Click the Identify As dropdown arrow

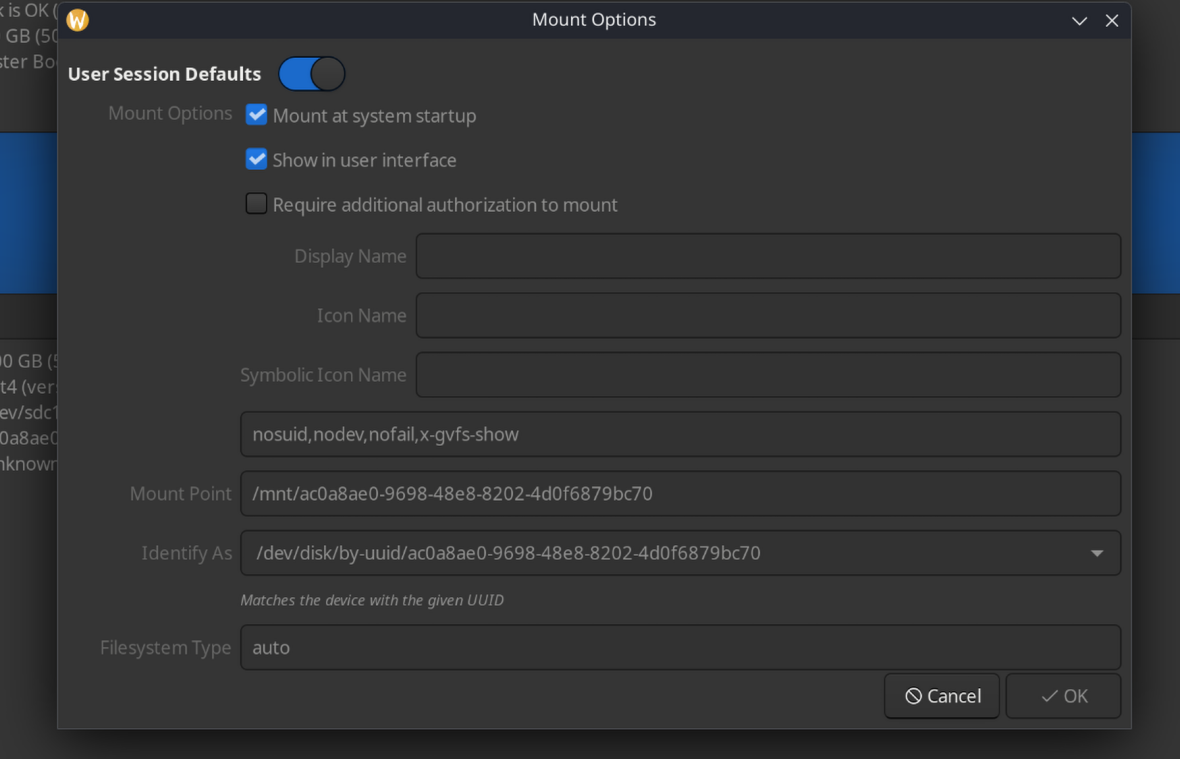pyautogui.click(x=1097, y=553)
